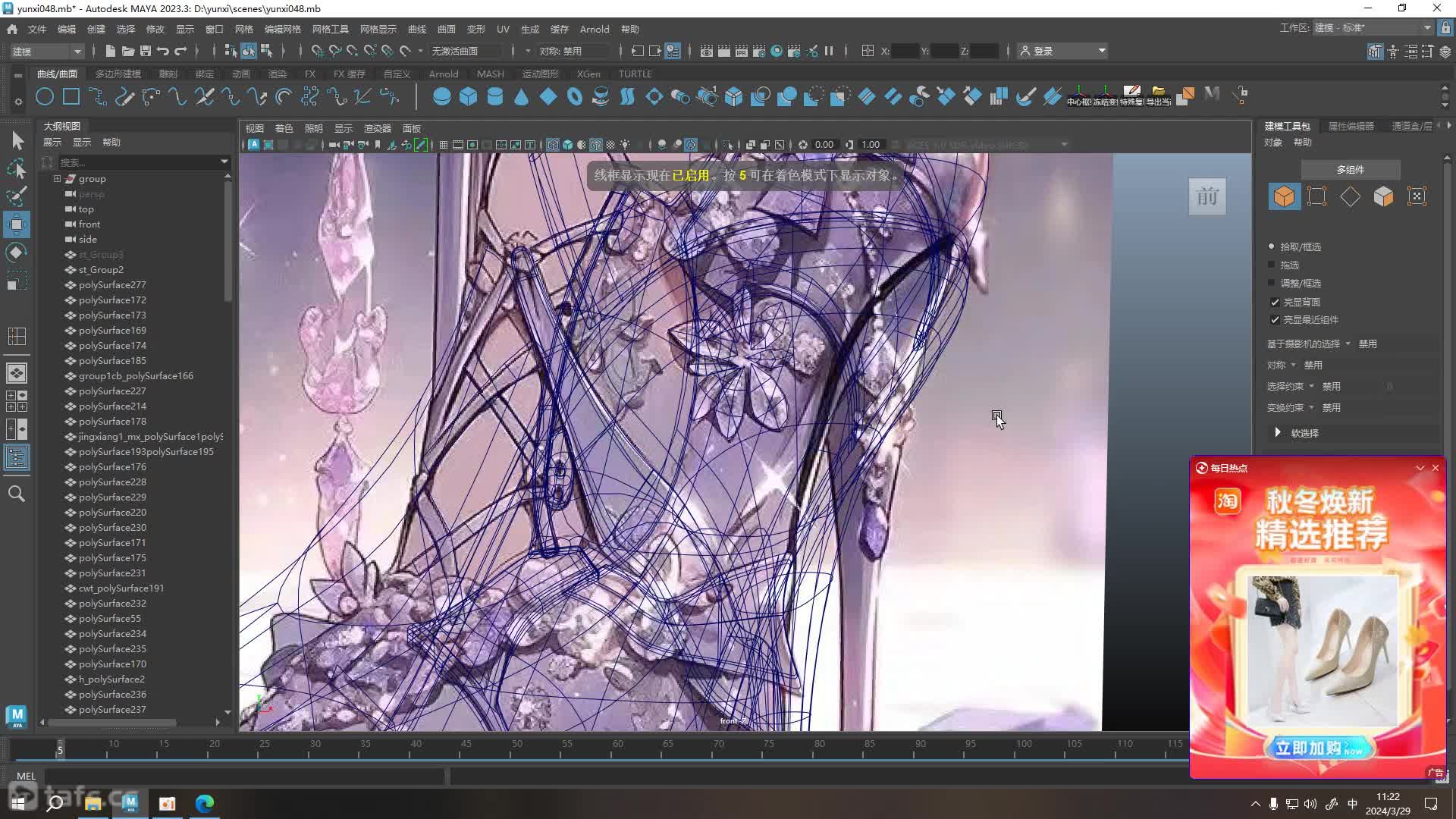Click the 多组件 button

[1351, 170]
